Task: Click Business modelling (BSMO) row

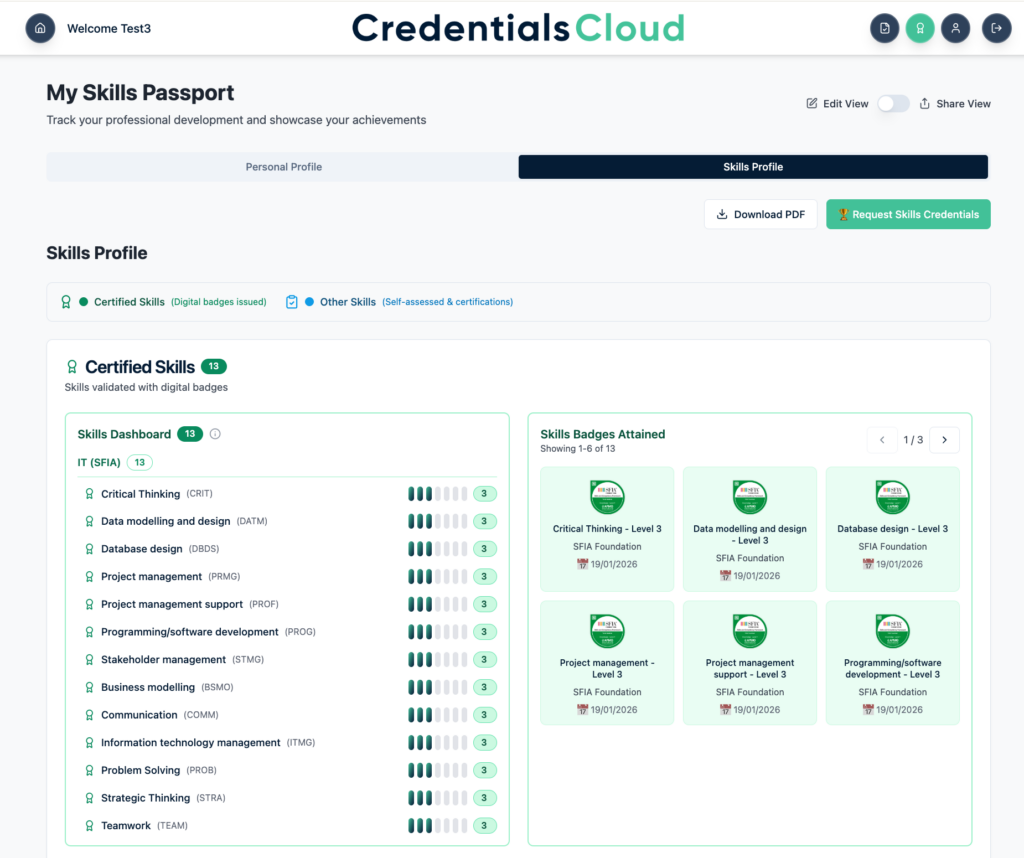Action: tap(287, 687)
